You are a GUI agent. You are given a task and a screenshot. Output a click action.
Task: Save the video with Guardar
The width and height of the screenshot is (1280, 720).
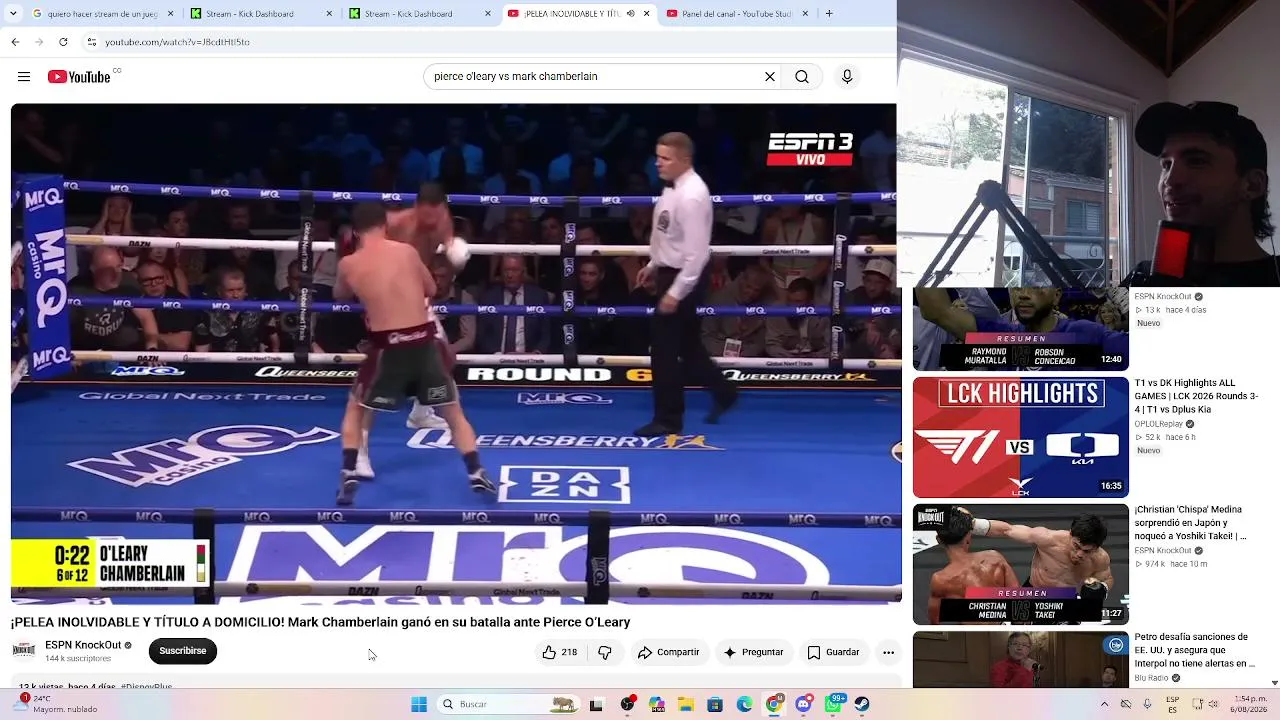(834, 652)
